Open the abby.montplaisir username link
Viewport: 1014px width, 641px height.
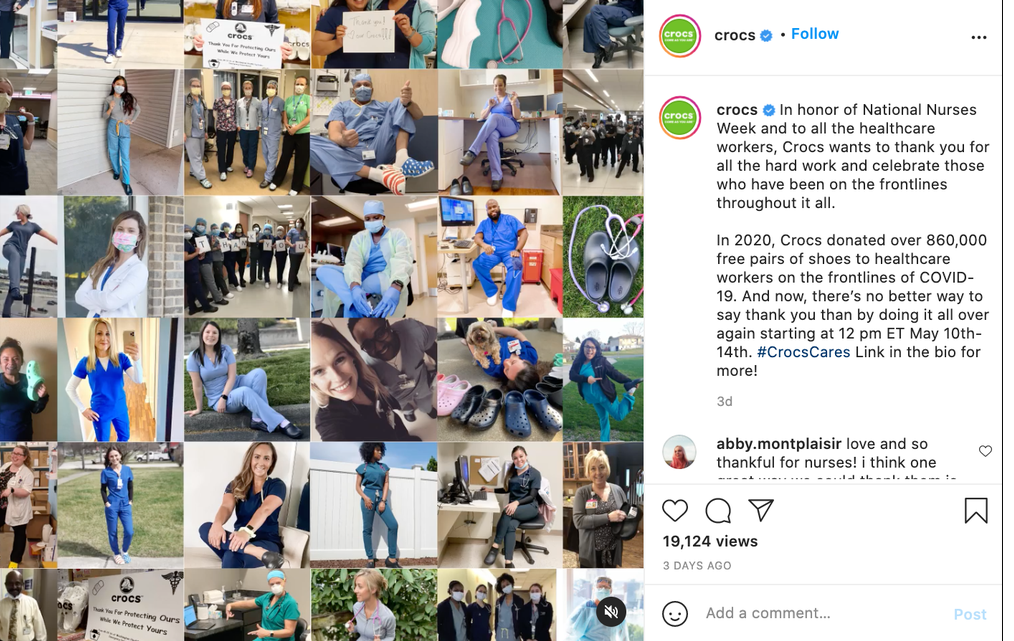click(x=779, y=444)
